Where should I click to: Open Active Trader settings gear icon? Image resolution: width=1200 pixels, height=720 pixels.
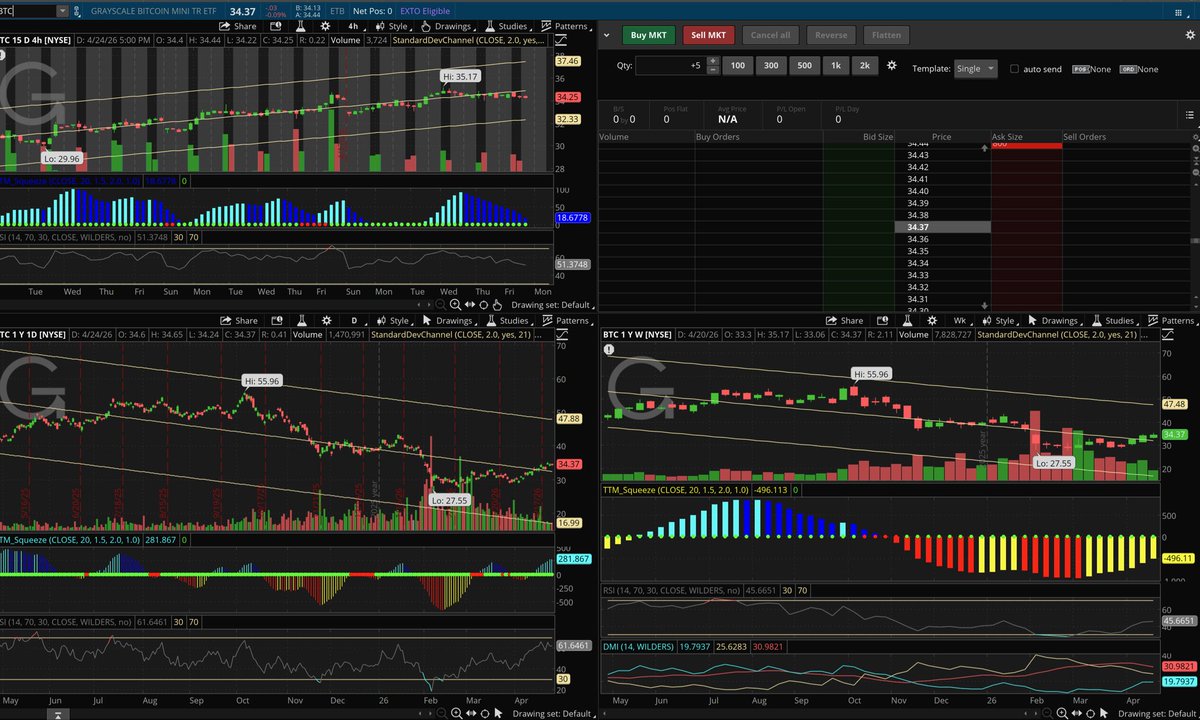click(1189, 35)
